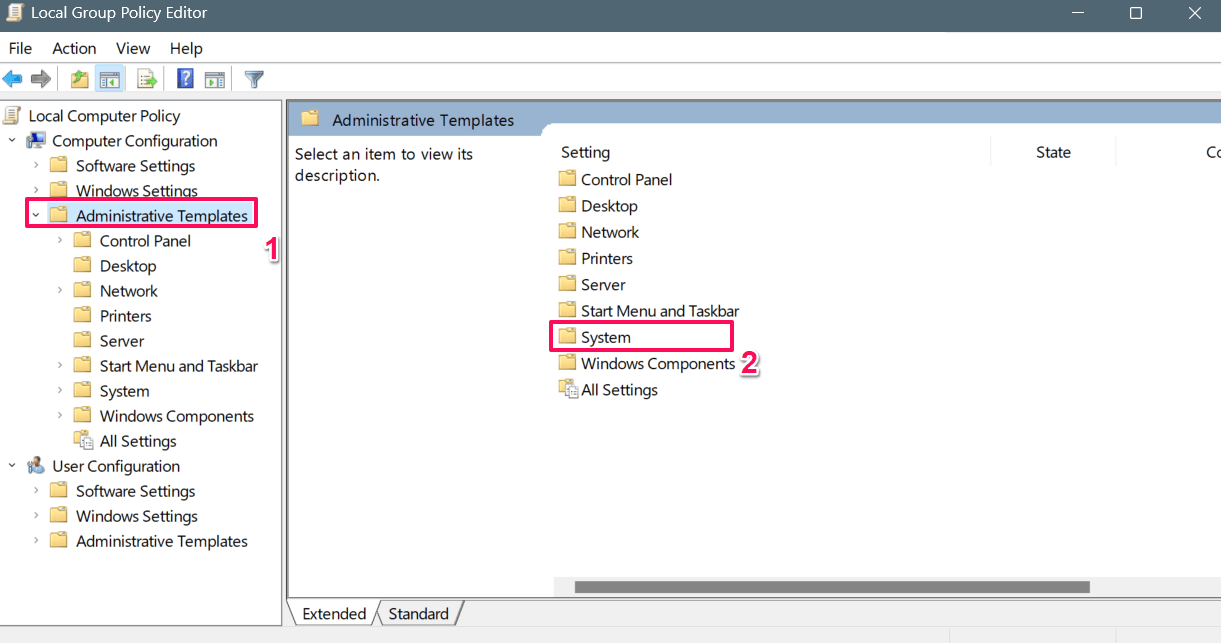Select Server in the console tree
The image size is (1221, 643).
[122, 340]
